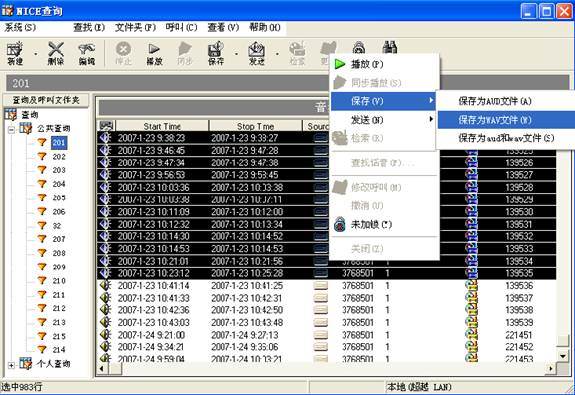Select the row starting 2007-1-23 10:41:33
Screen dimensions: 575x395
point(326,298)
